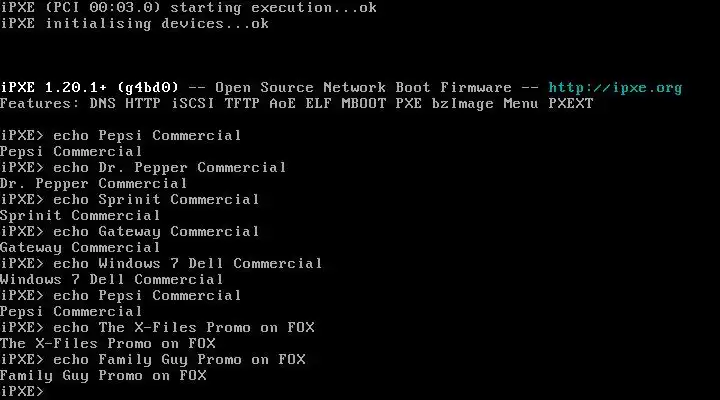Image resolution: width=720 pixels, height=400 pixels.
Task: Click the empty iPXE> prompt at the bottom
Action: pyautogui.click(x=22, y=391)
